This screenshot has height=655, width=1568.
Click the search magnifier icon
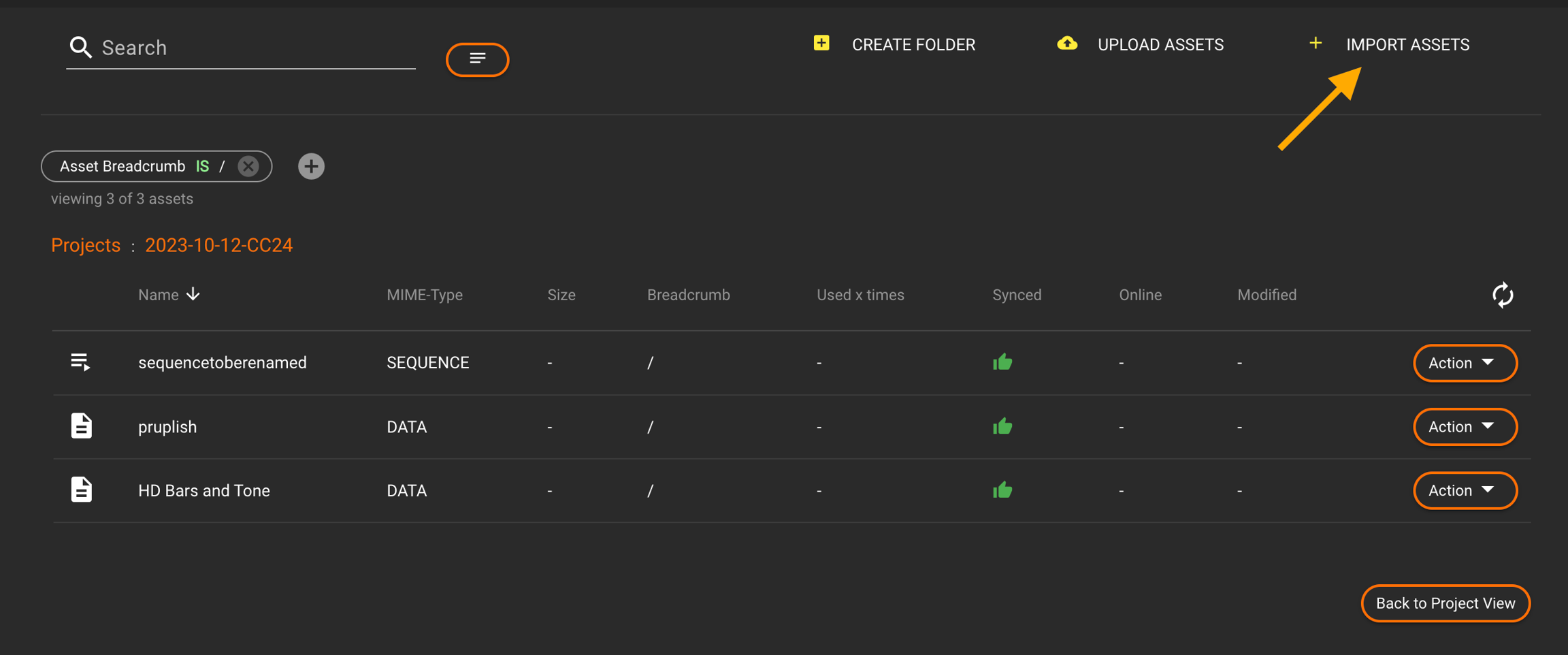pyautogui.click(x=80, y=47)
